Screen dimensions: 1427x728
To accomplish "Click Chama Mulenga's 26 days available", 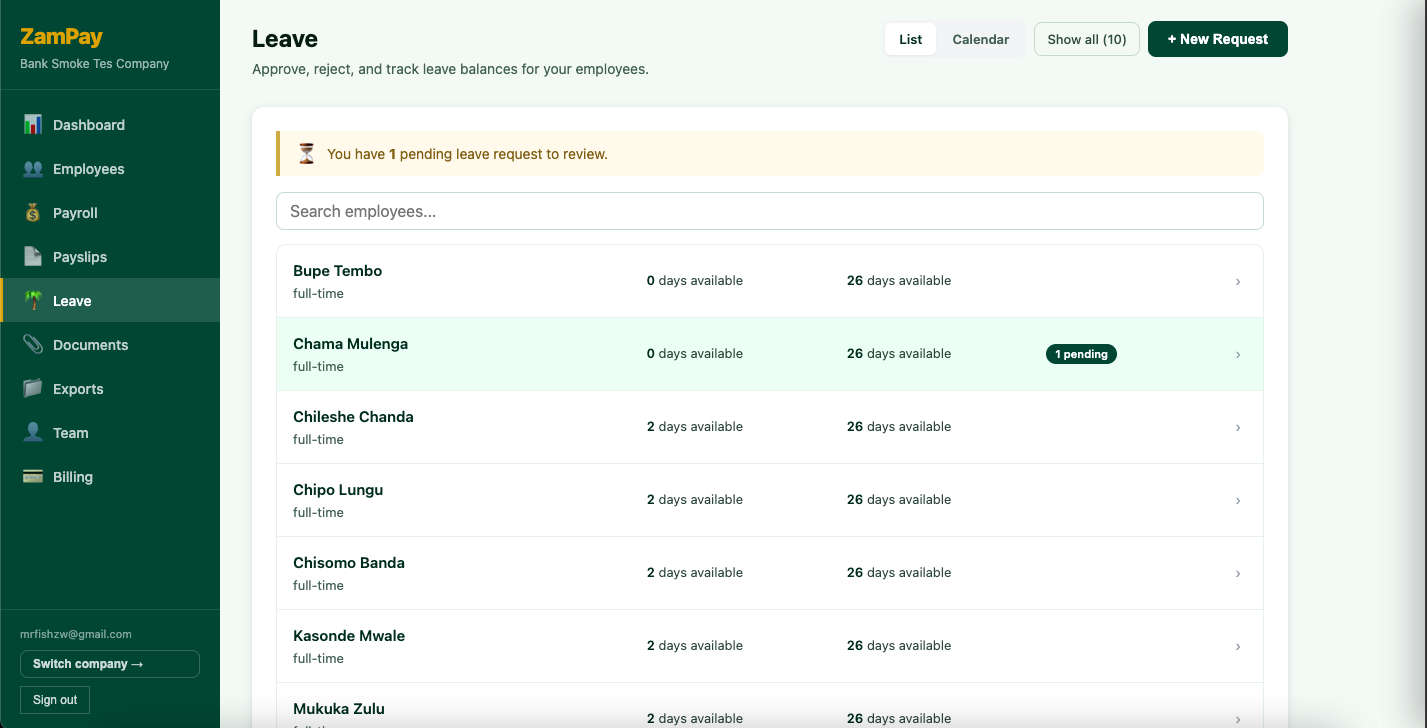I will click(x=899, y=354).
